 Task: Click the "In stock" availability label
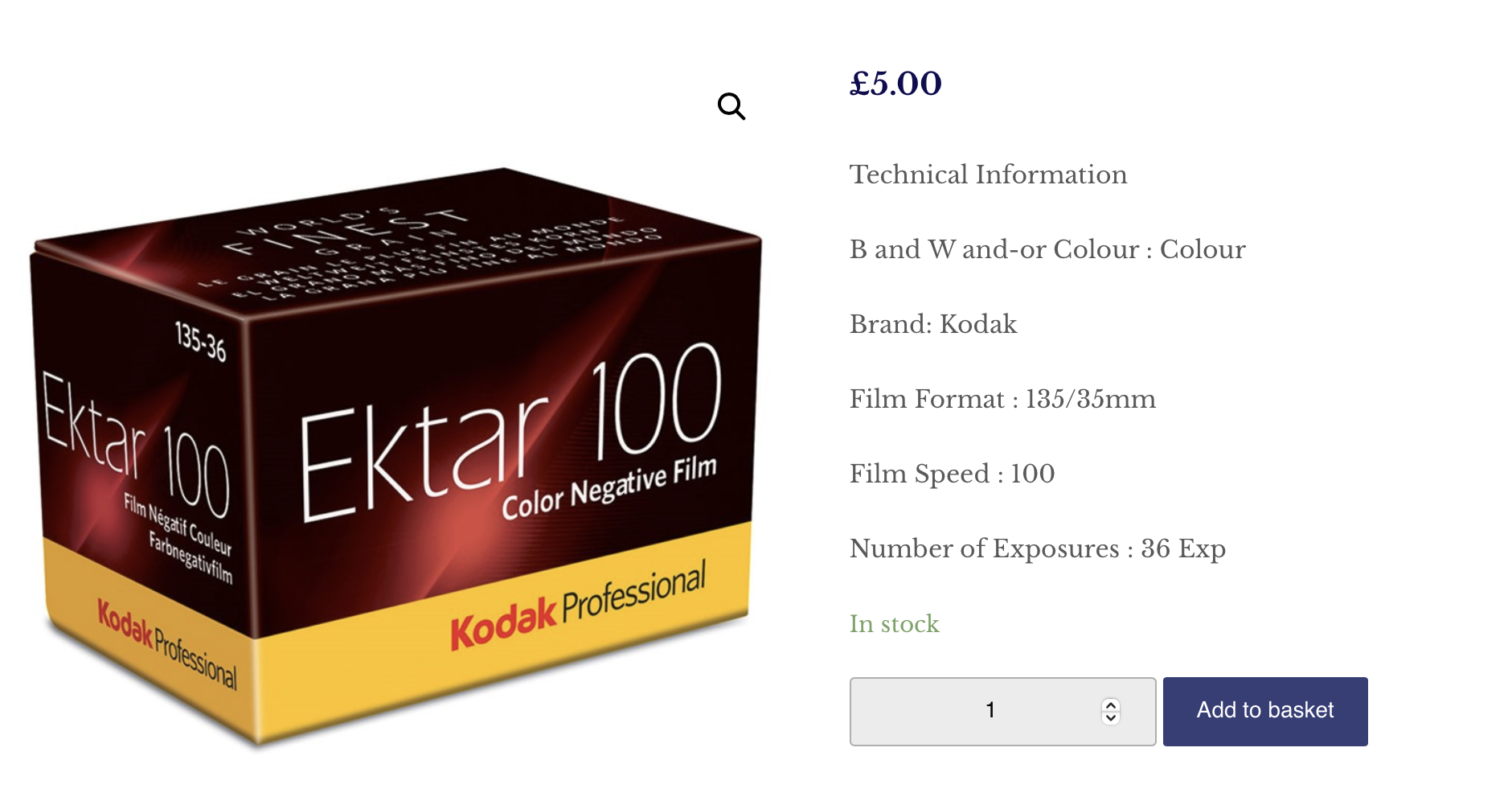pyautogui.click(x=894, y=623)
